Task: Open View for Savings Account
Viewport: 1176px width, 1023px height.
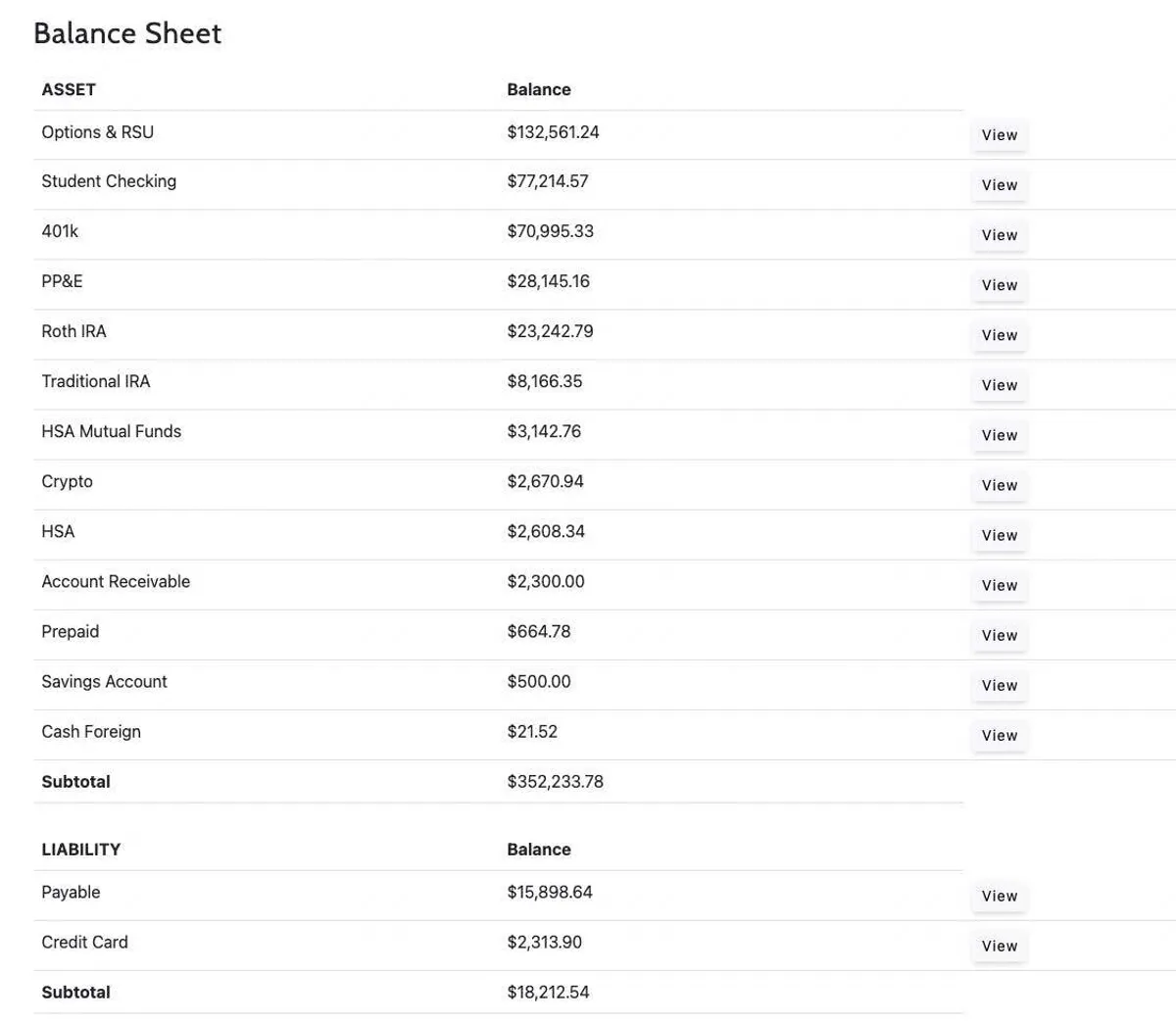Action: coord(999,685)
